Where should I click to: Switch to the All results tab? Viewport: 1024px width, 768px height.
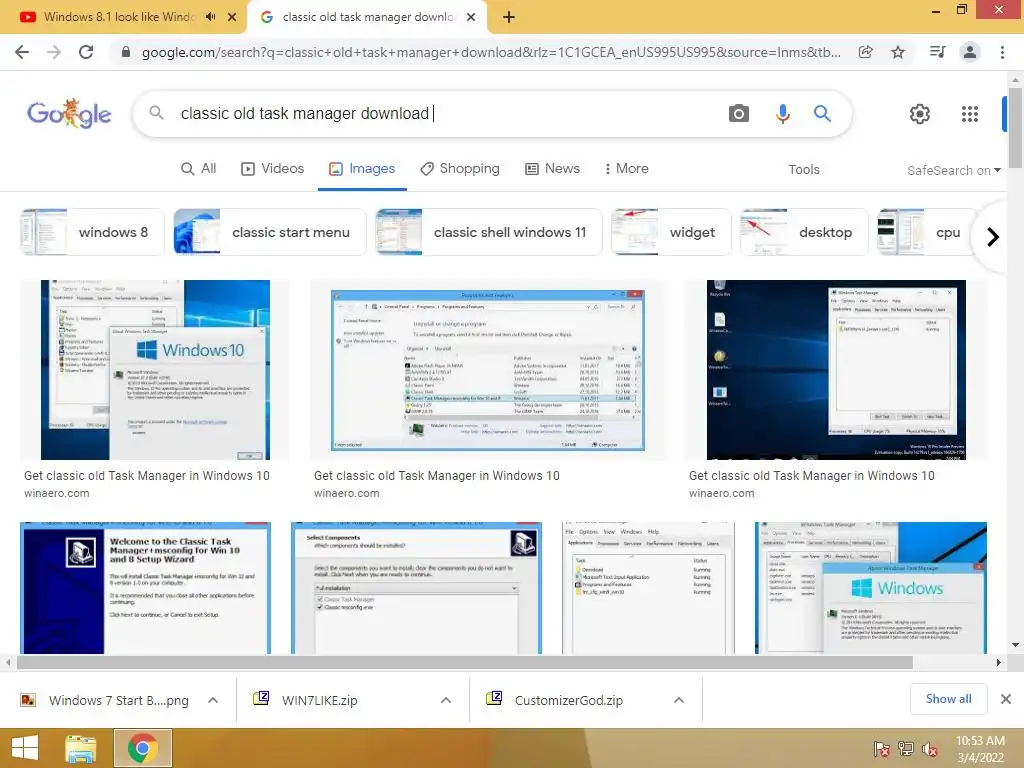pos(199,168)
